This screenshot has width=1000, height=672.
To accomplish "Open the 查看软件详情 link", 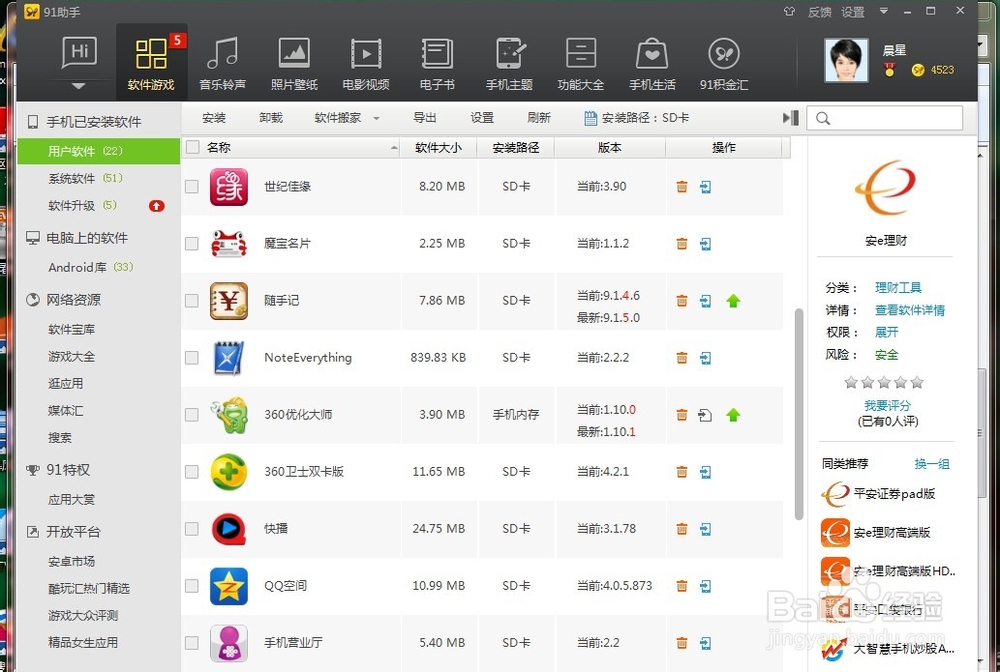I will [910, 310].
